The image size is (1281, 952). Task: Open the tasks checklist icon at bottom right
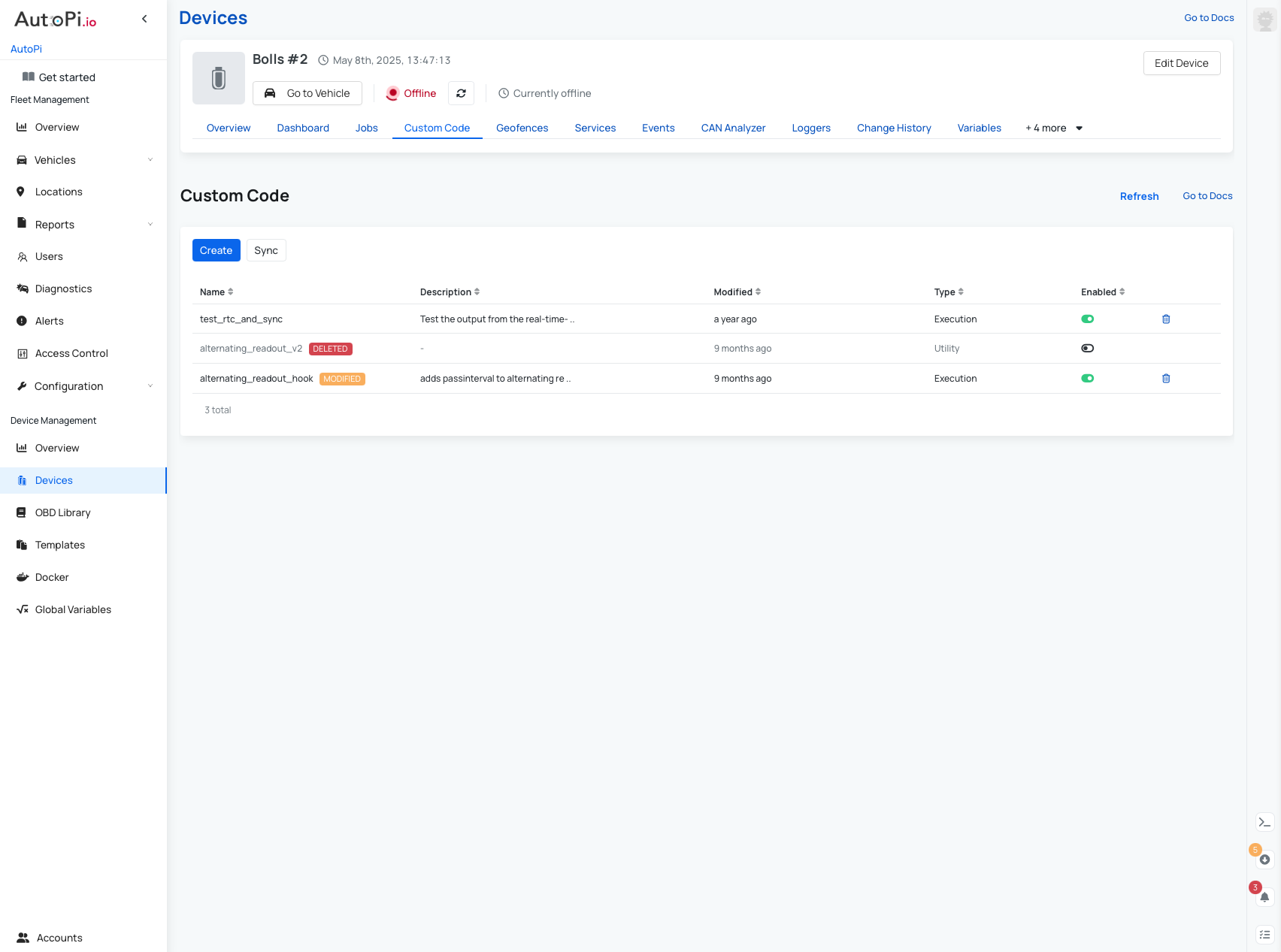(1264, 934)
